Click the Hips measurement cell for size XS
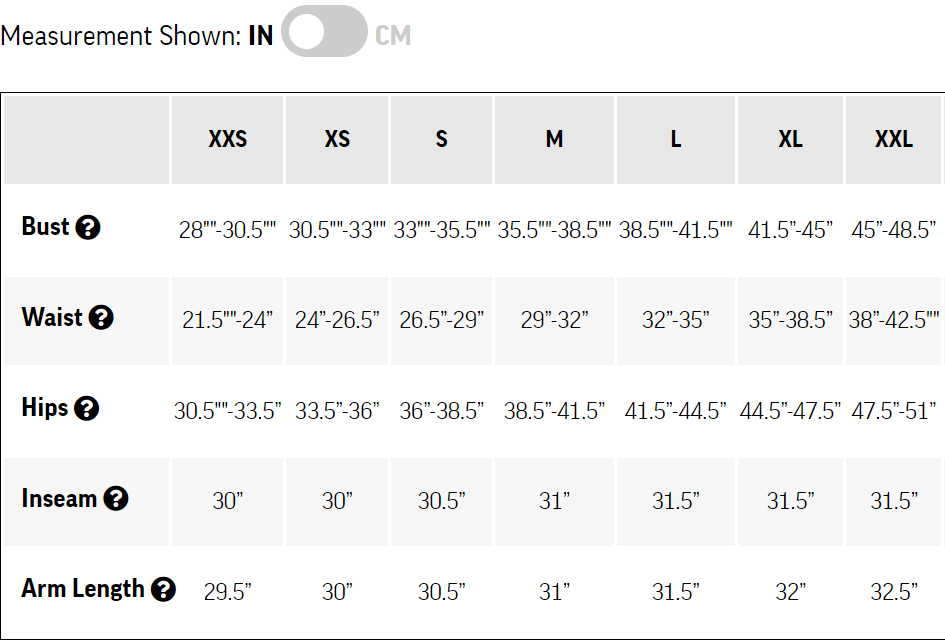Viewport: 945px width, 642px height. 337,411
